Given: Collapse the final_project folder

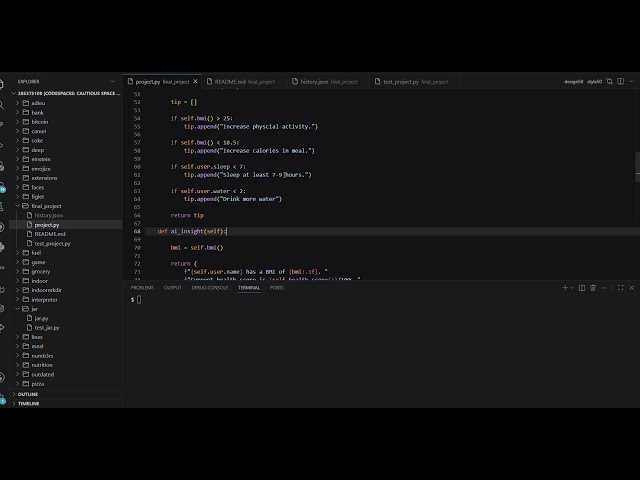Looking at the screenshot, I should [18, 206].
